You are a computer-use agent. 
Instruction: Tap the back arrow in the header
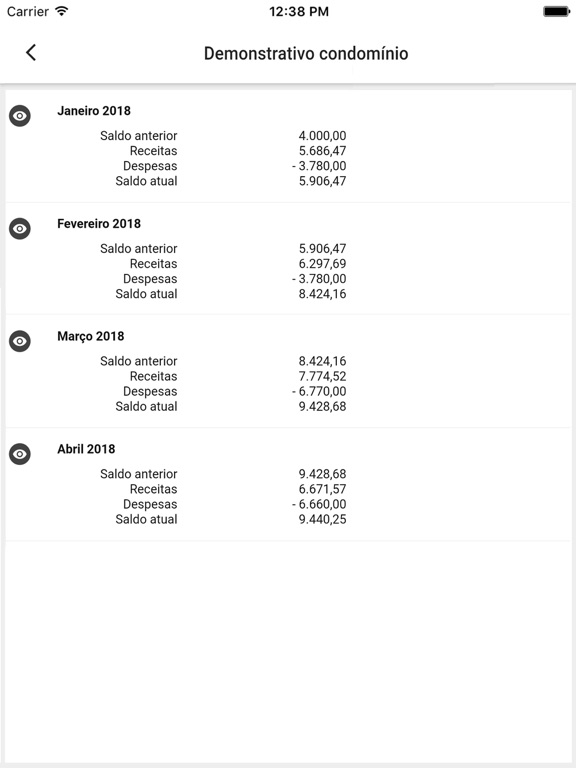tap(31, 52)
